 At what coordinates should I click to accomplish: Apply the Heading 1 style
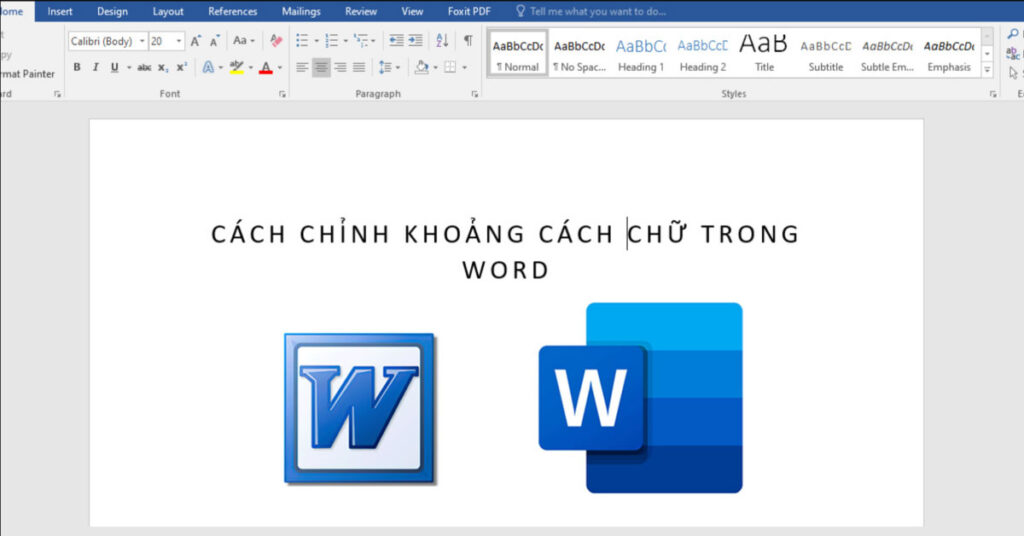point(641,54)
